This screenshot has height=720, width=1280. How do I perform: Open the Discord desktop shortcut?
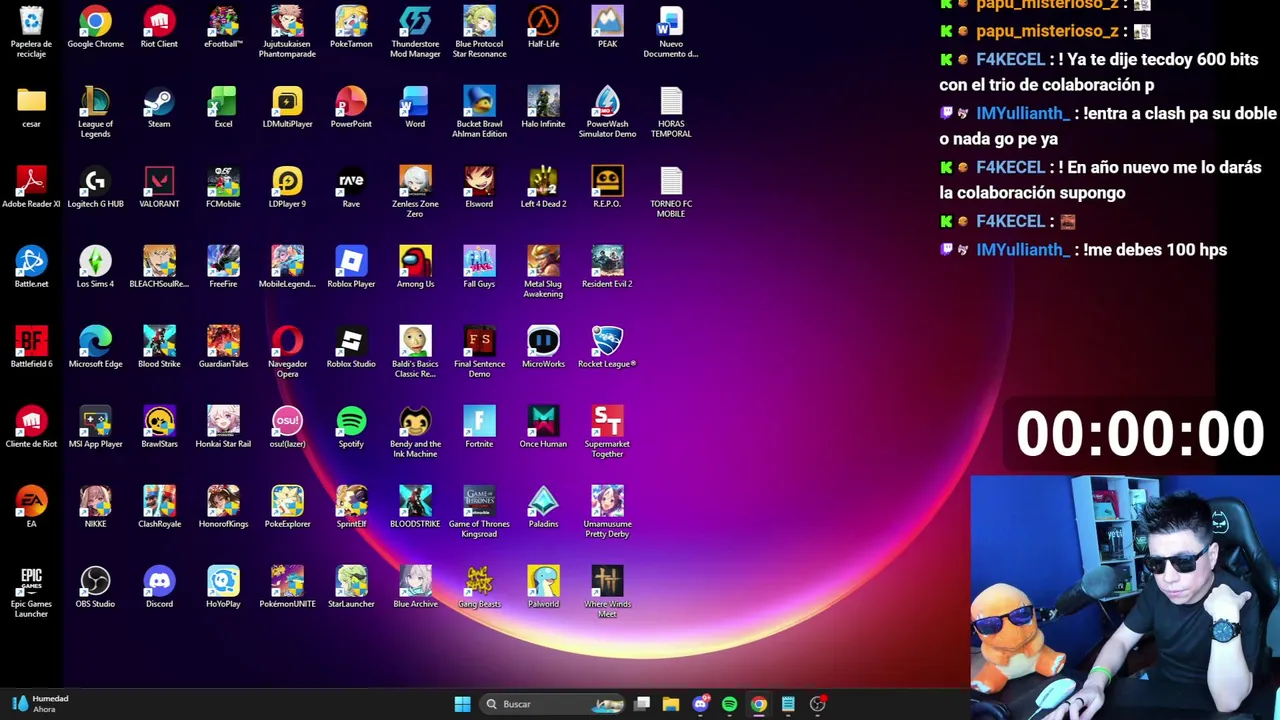pos(159,588)
